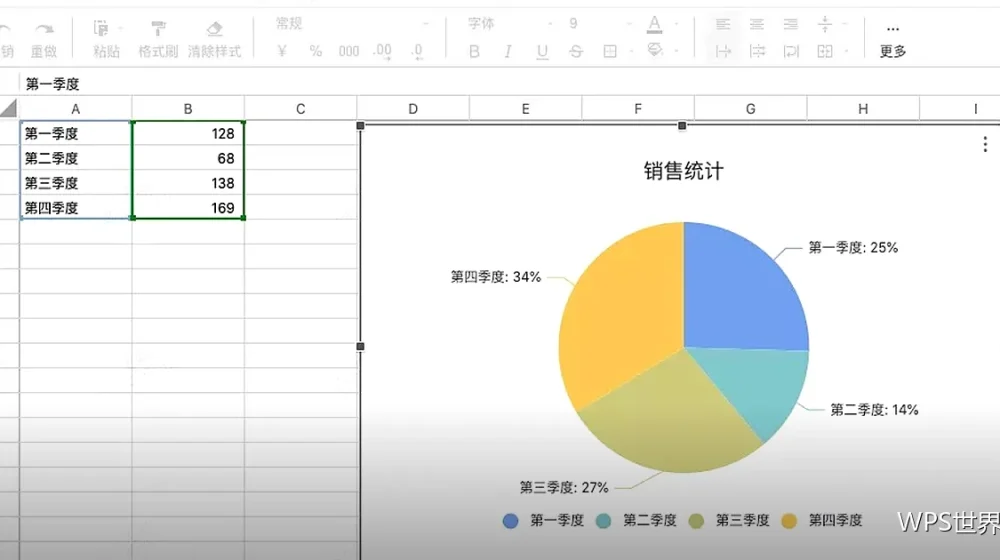Toggle Bold formatting
1000x560 pixels.
(x=474, y=51)
